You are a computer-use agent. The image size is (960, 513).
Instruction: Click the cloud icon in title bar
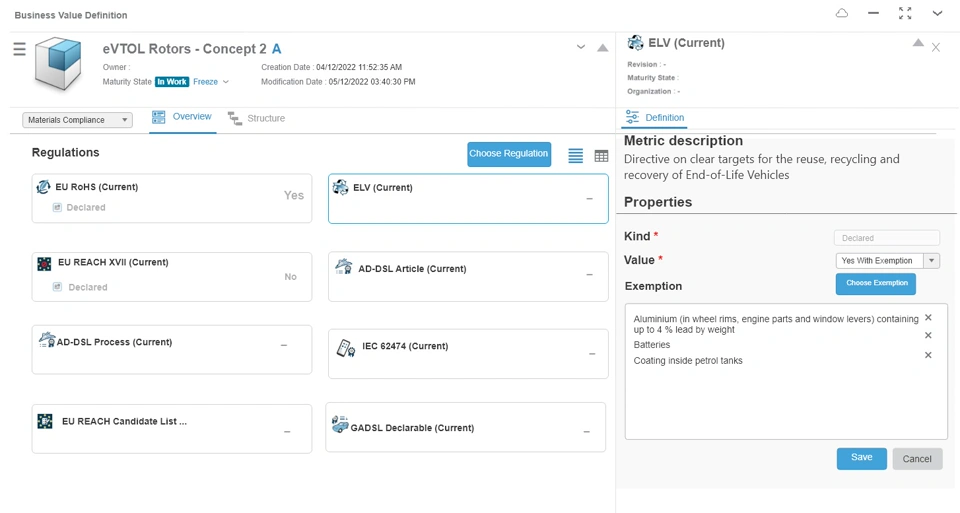coord(841,14)
